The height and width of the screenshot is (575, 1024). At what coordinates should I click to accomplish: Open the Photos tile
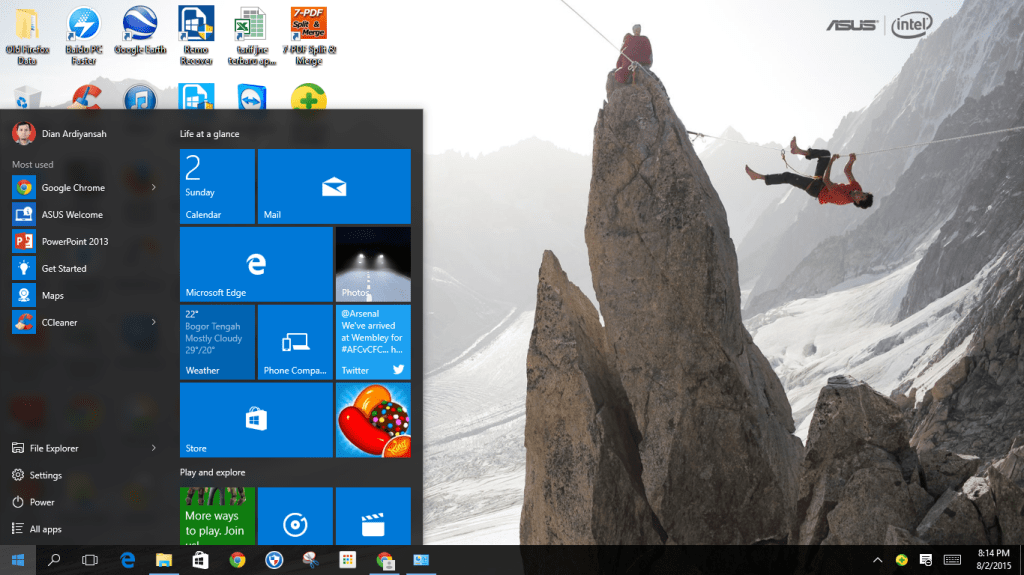click(374, 264)
